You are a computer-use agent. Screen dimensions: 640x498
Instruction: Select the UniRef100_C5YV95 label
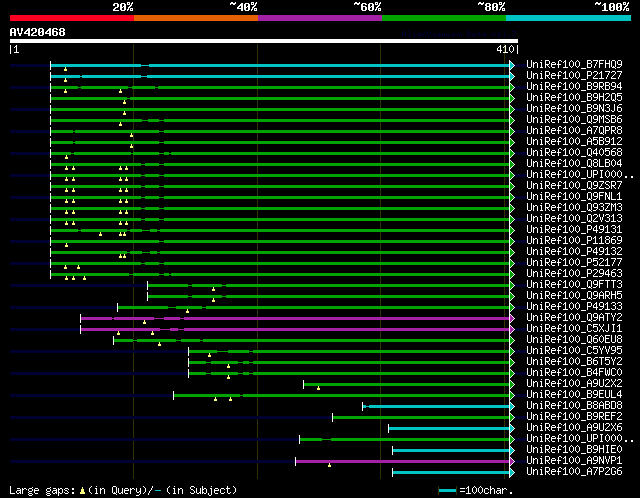(574, 351)
